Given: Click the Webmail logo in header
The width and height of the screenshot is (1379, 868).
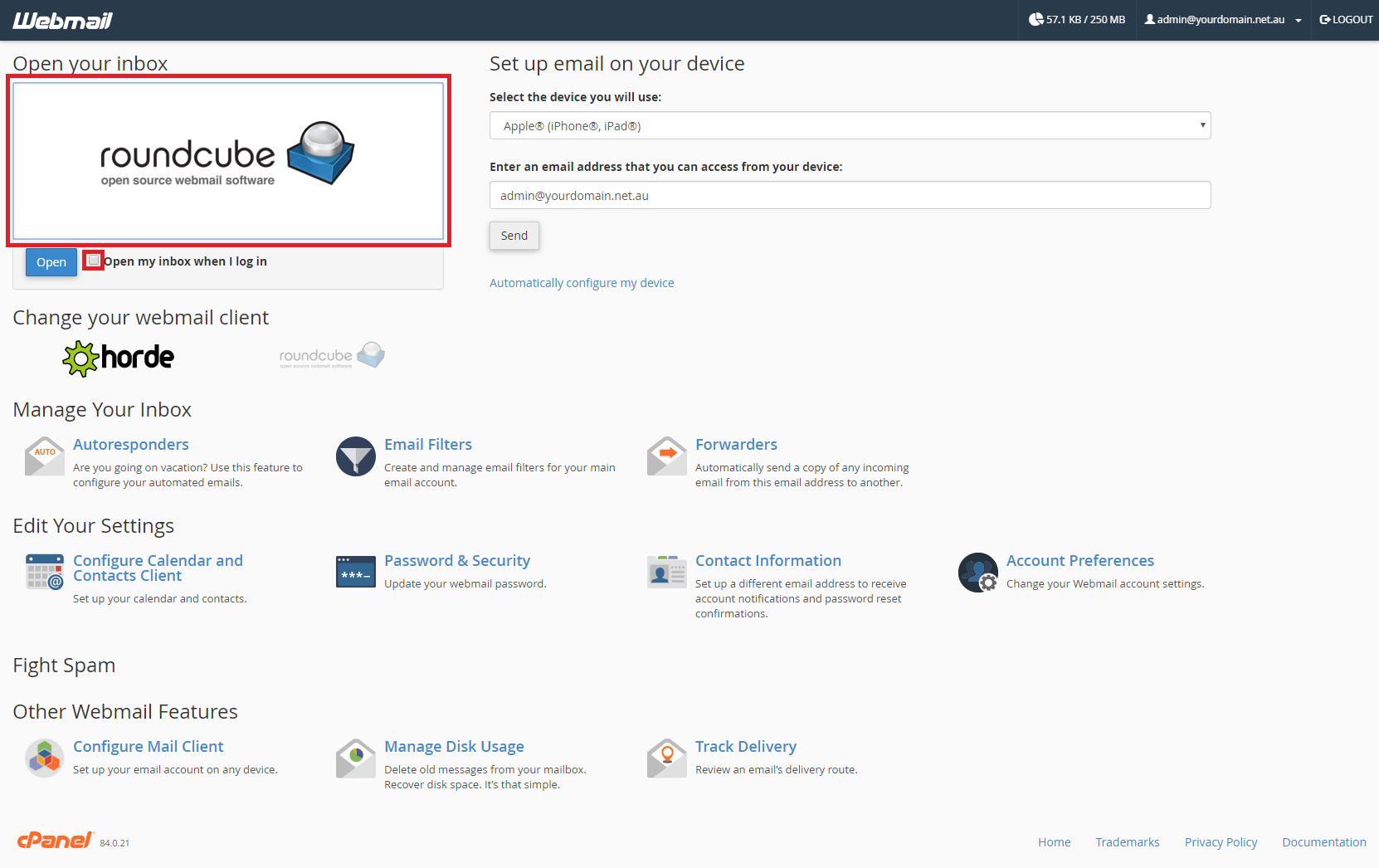Looking at the screenshot, I should (x=62, y=21).
